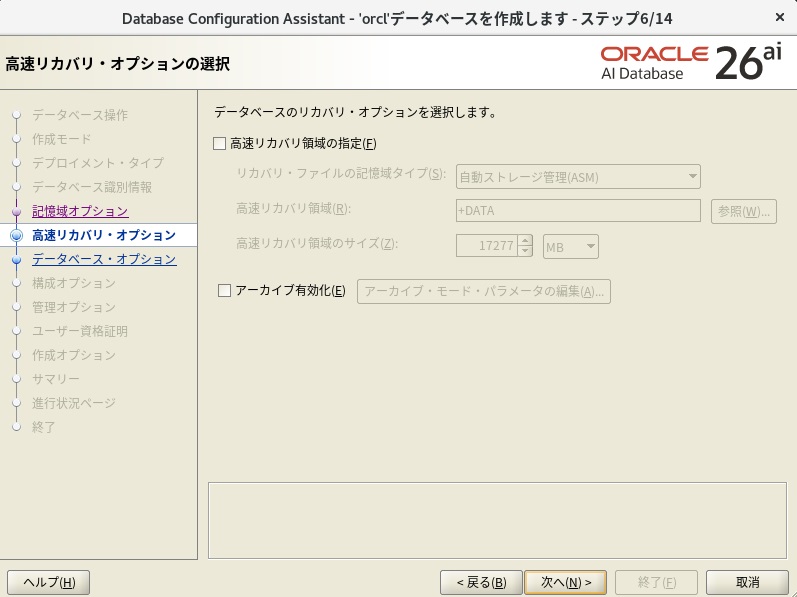Click the データベースのリカバリ・オプションを選択します text
The image size is (797, 597).
coord(355,112)
